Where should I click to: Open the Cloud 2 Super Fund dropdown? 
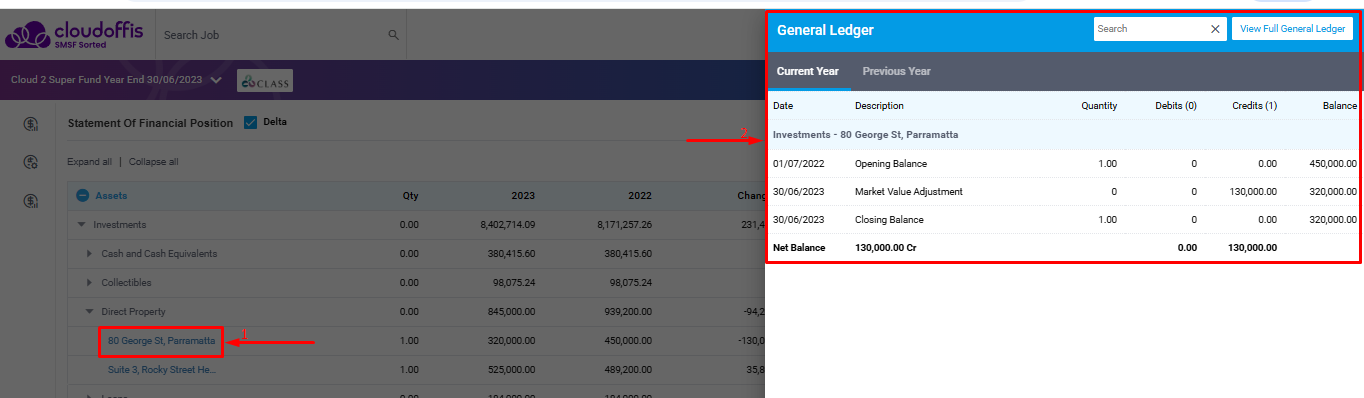coord(216,80)
